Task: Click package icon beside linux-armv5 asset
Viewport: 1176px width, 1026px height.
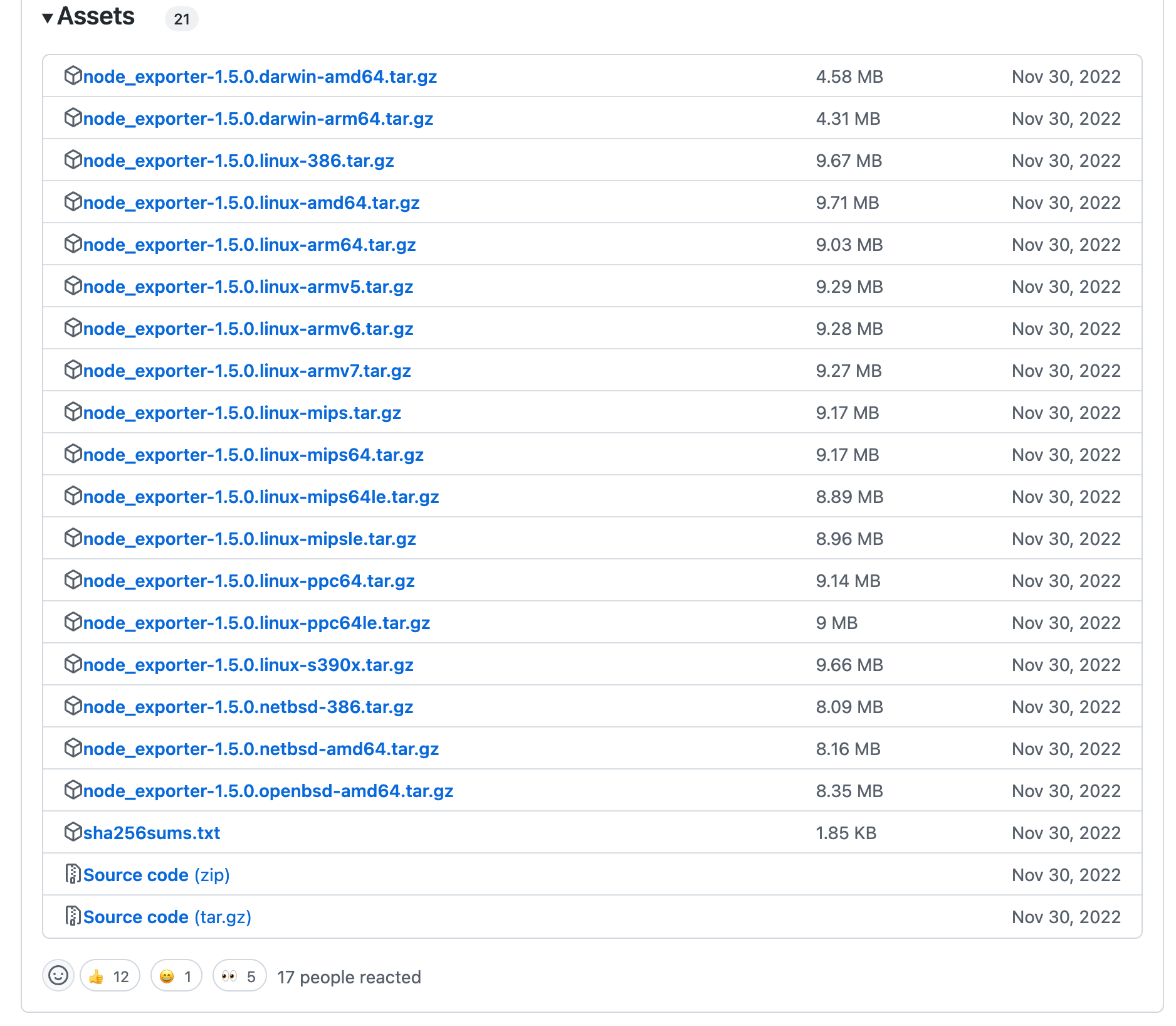Action: pyautogui.click(x=73, y=285)
